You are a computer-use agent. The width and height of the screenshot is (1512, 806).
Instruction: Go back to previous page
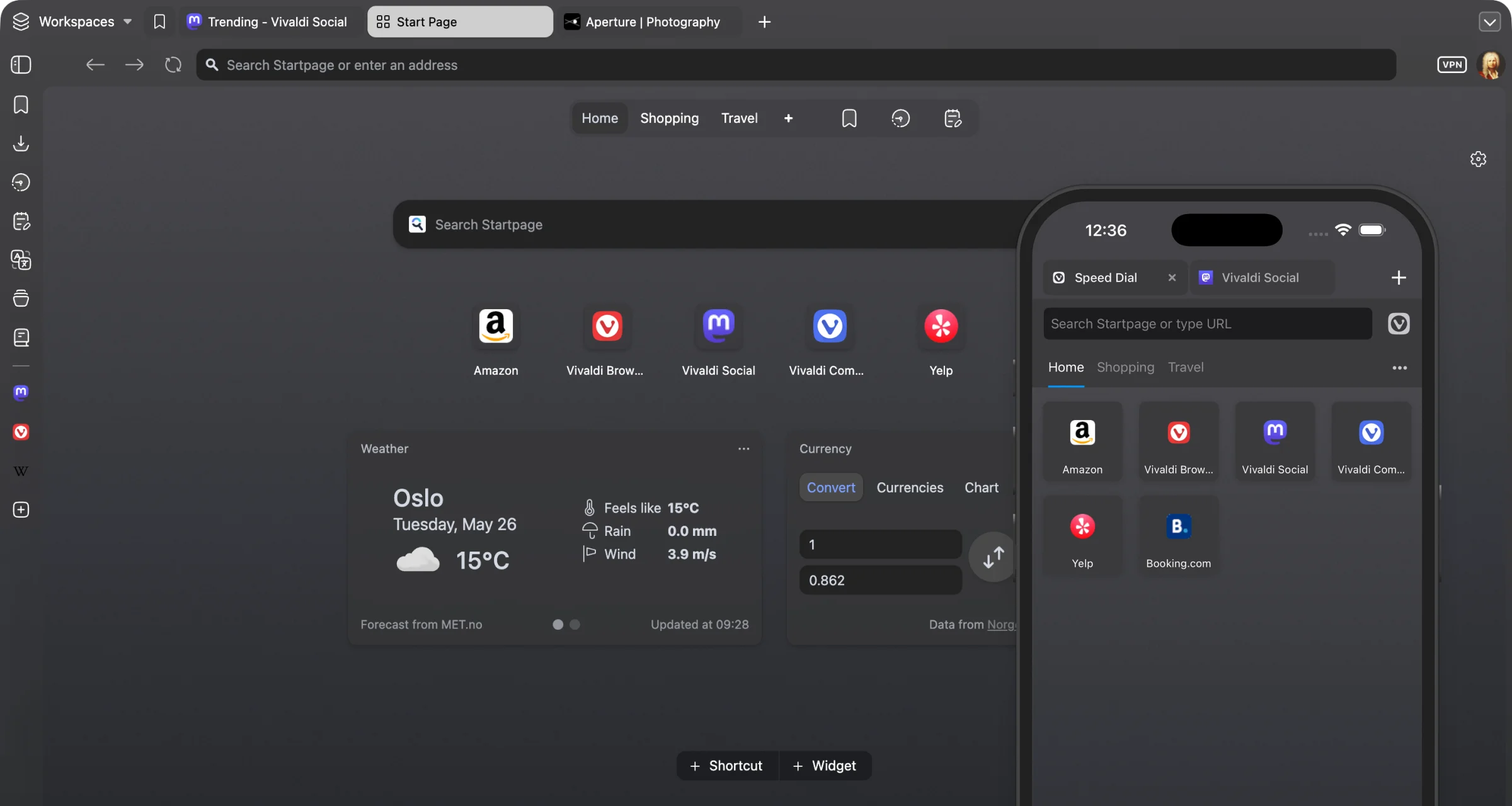click(x=95, y=64)
